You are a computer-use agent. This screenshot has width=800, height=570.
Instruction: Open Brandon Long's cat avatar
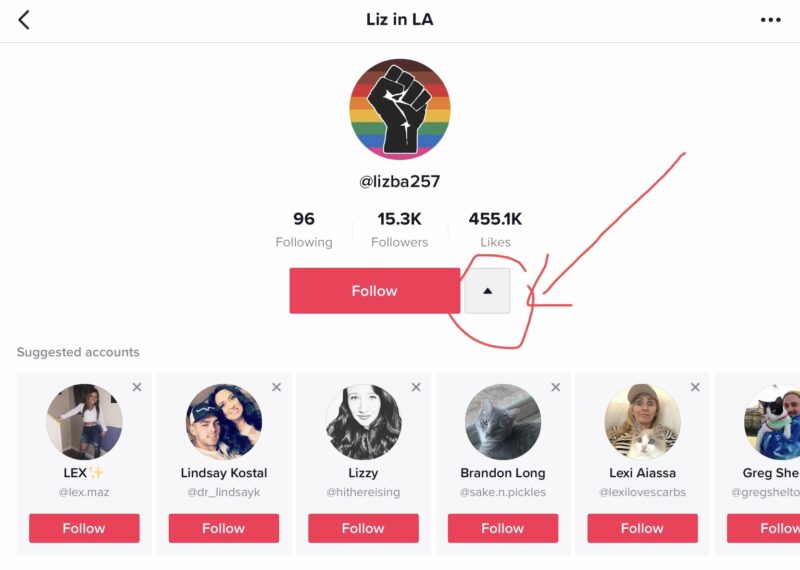(x=503, y=422)
